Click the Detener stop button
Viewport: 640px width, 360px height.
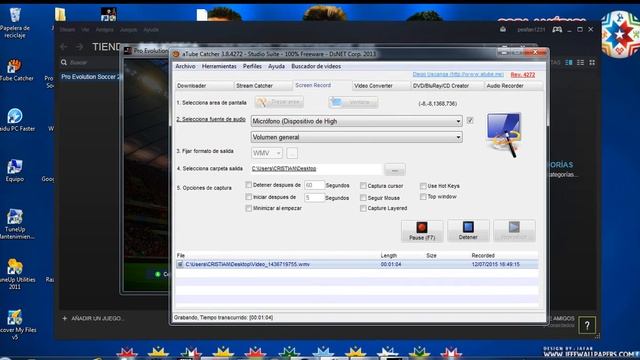point(468,231)
